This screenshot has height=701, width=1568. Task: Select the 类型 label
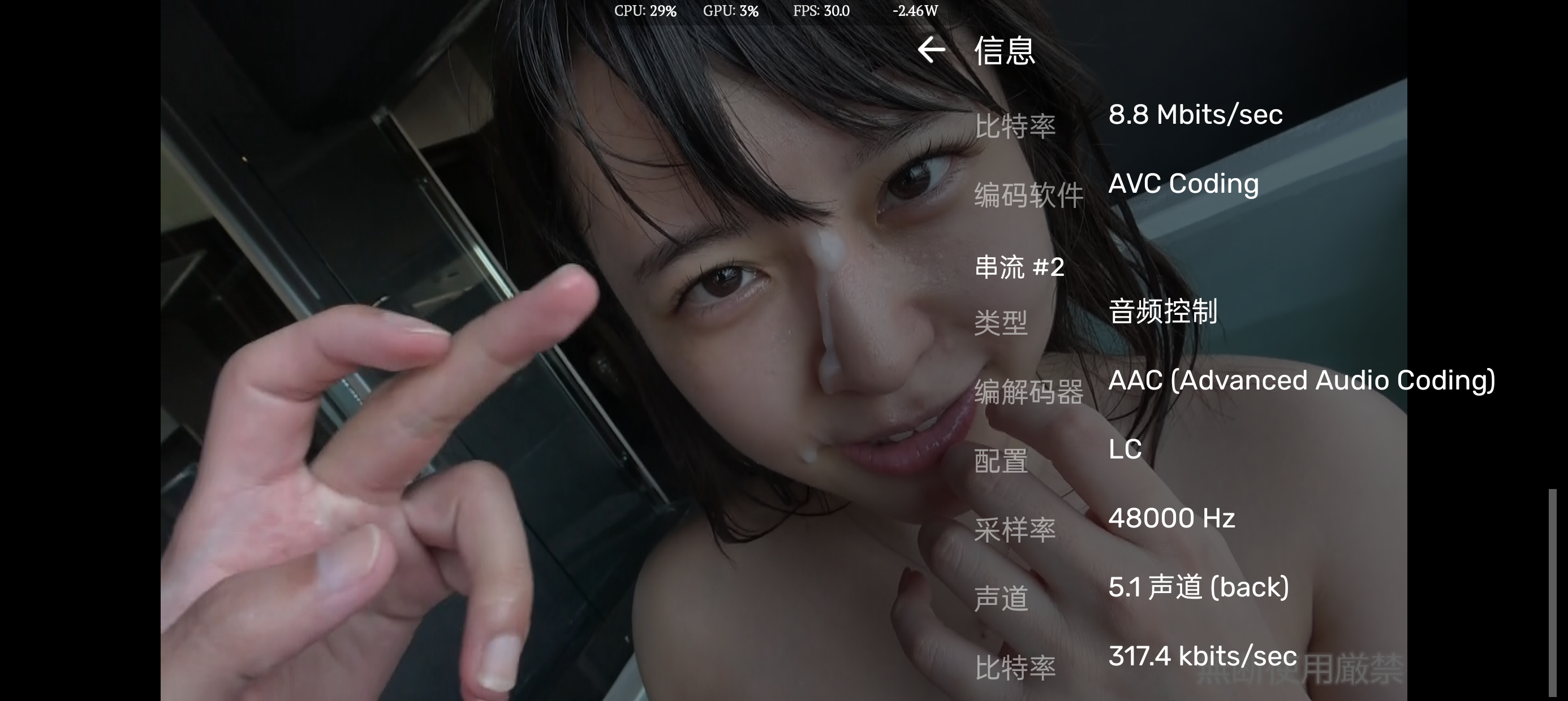pos(1001,322)
